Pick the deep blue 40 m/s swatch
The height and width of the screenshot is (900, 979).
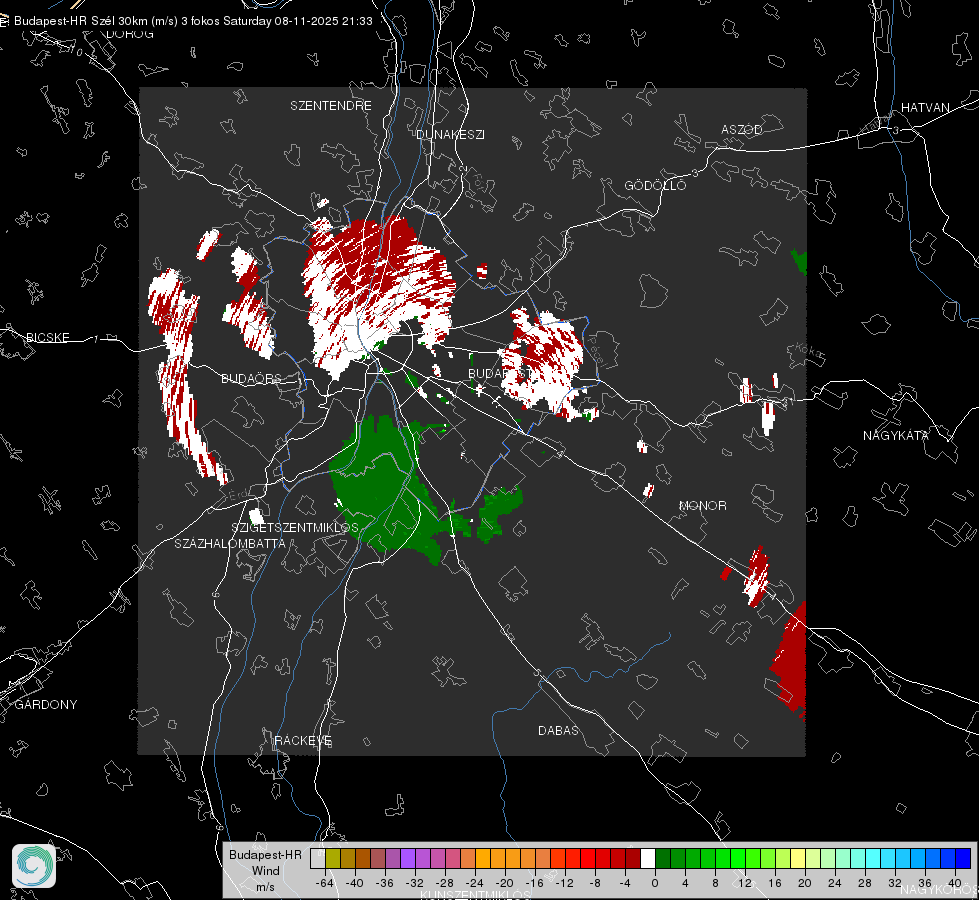point(963,859)
